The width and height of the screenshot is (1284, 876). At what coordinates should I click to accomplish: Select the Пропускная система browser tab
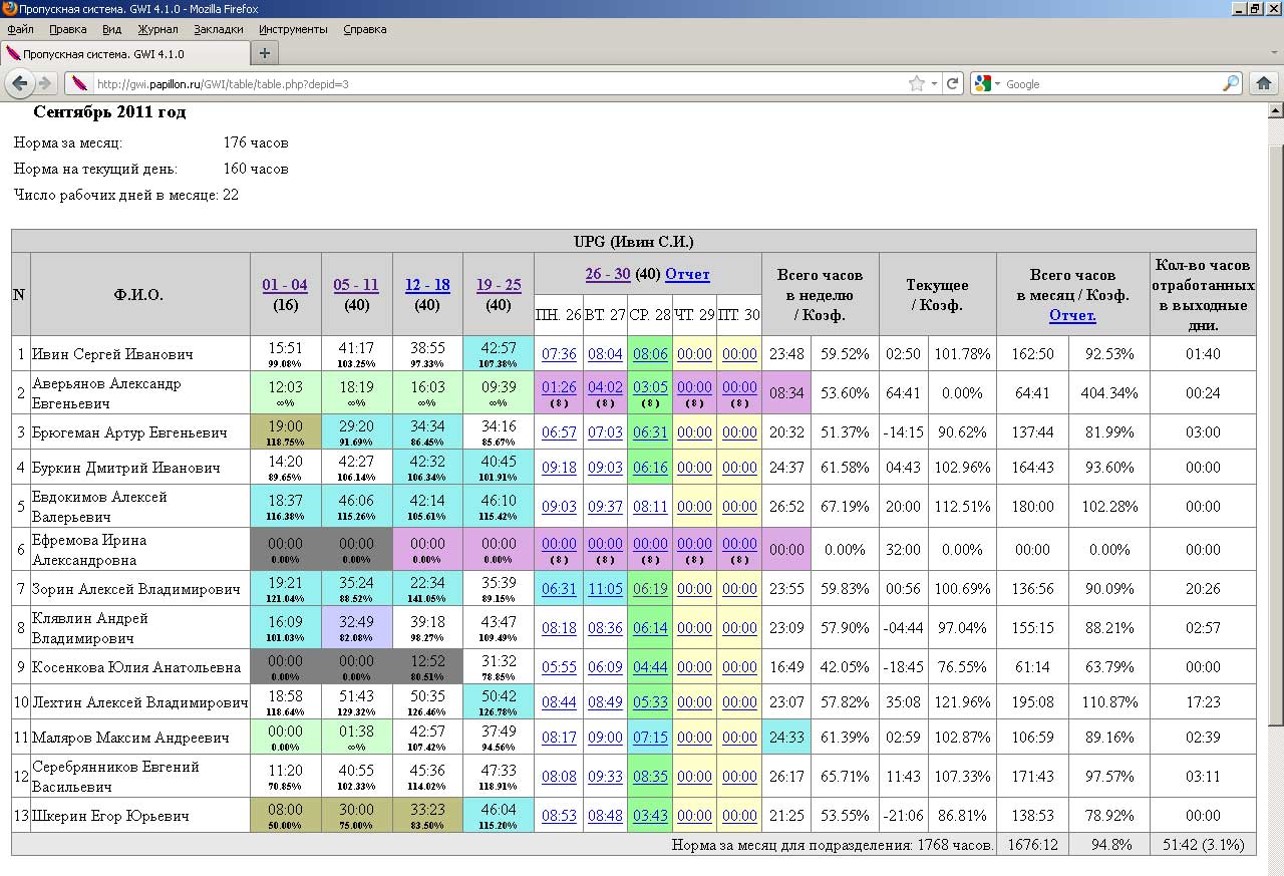120,53
